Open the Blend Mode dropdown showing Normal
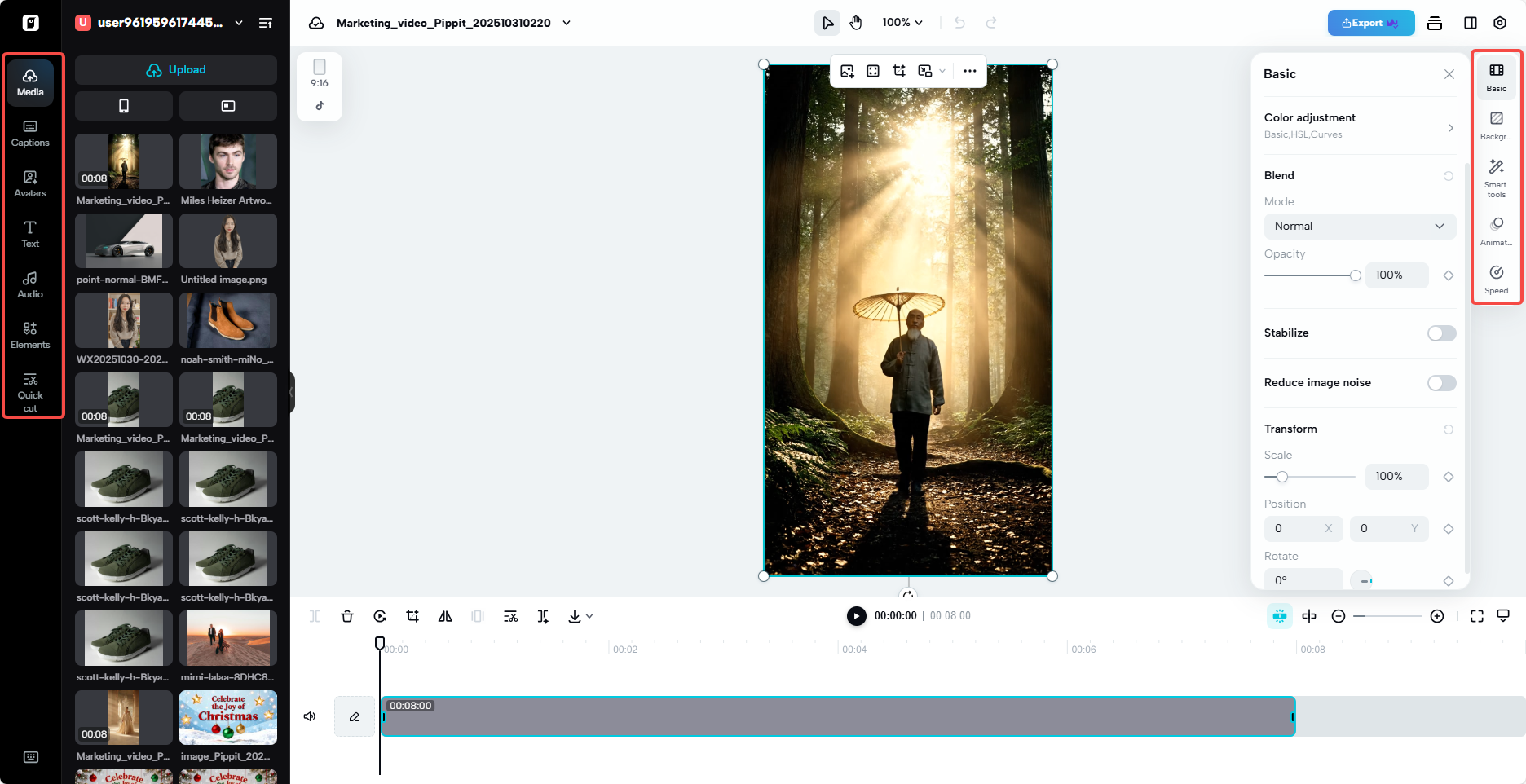The width and height of the screenshot is (1526, 784). [x=1359, y=227]
